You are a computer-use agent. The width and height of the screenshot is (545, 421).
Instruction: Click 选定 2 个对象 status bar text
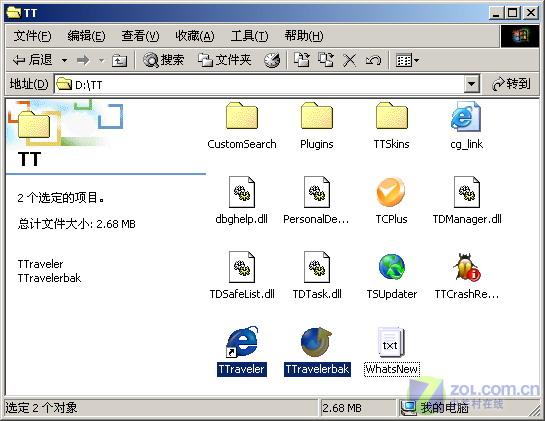point(41,407)
